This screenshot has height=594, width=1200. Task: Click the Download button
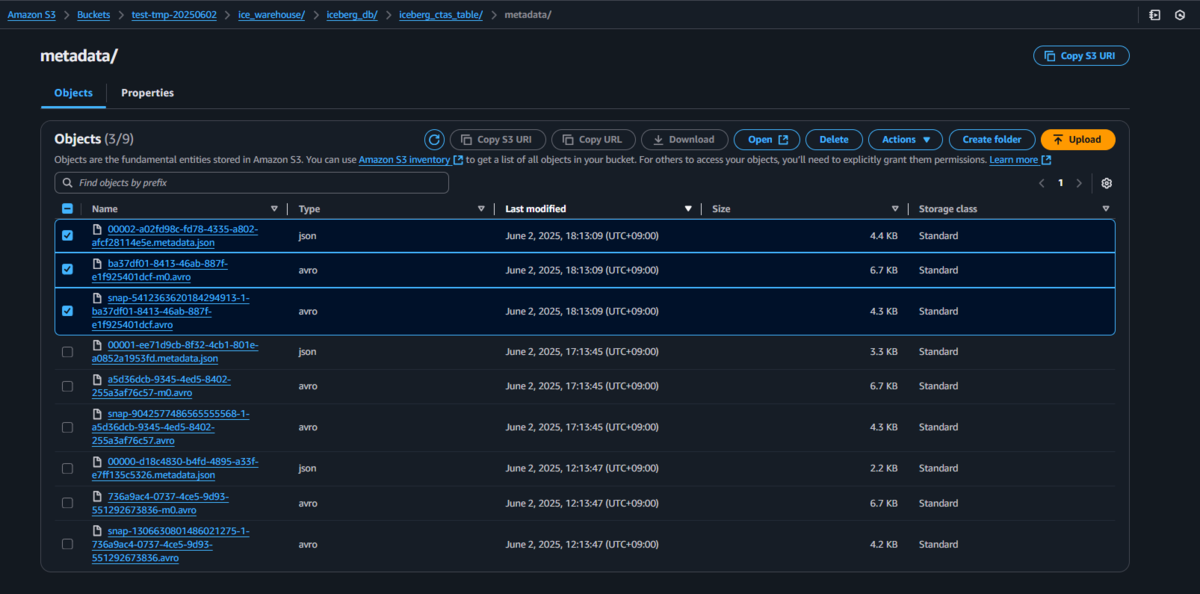pyautogui.click(x=684, y=140)
